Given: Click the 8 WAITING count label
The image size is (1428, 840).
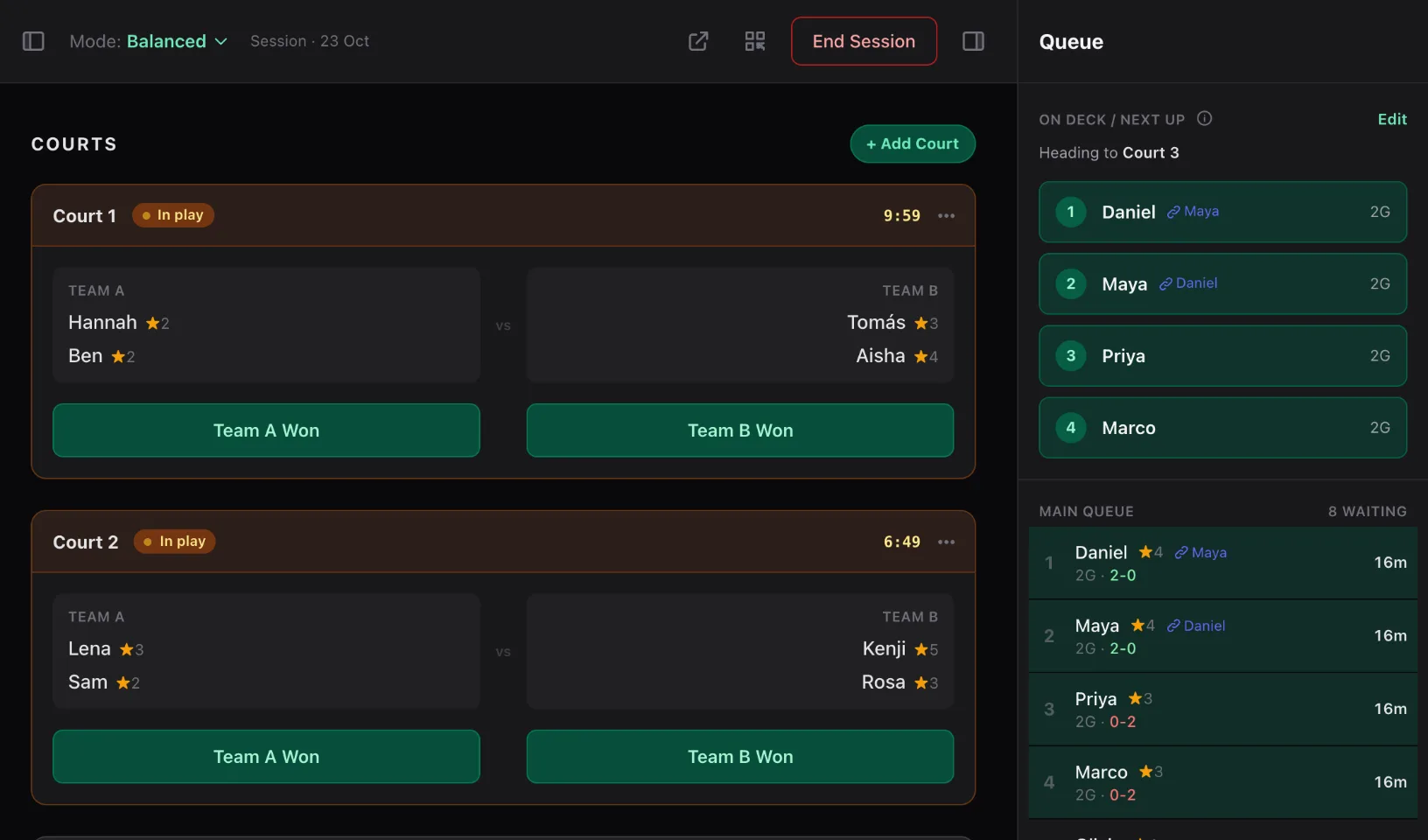Looking at the screenshot, I should coord(1368,511).
